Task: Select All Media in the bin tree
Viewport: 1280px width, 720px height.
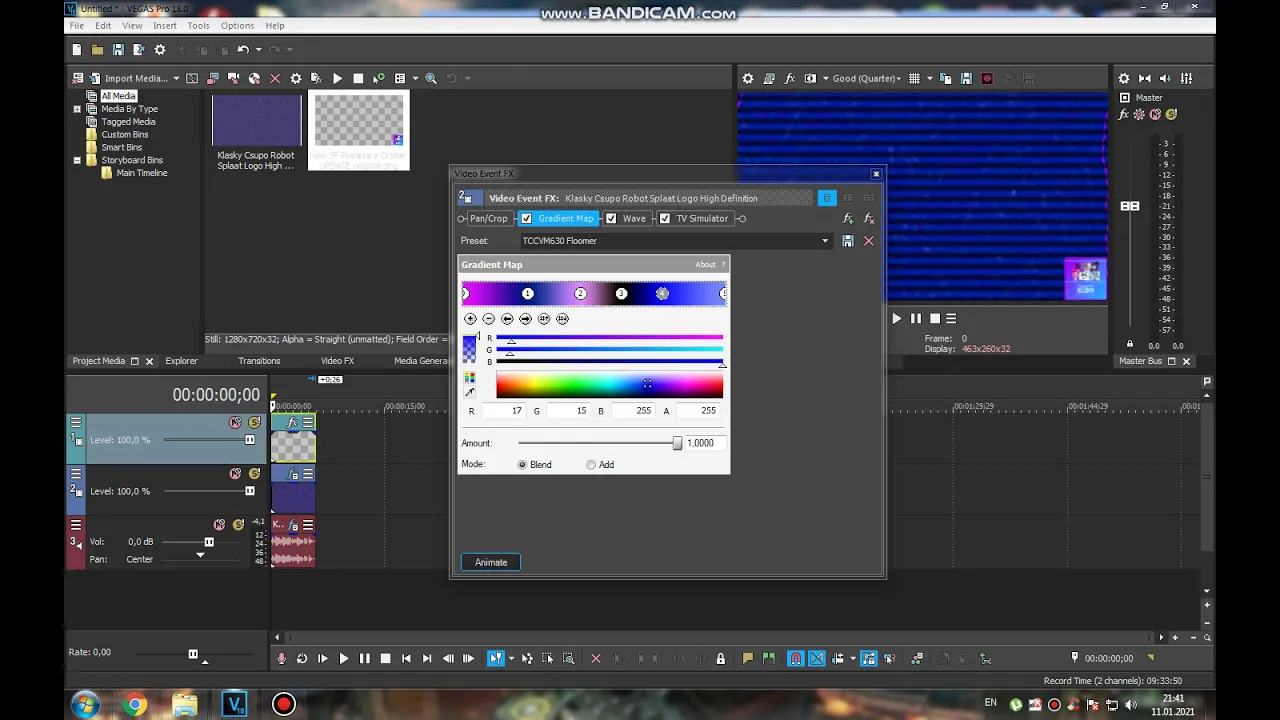Action: tap(118, 96)
